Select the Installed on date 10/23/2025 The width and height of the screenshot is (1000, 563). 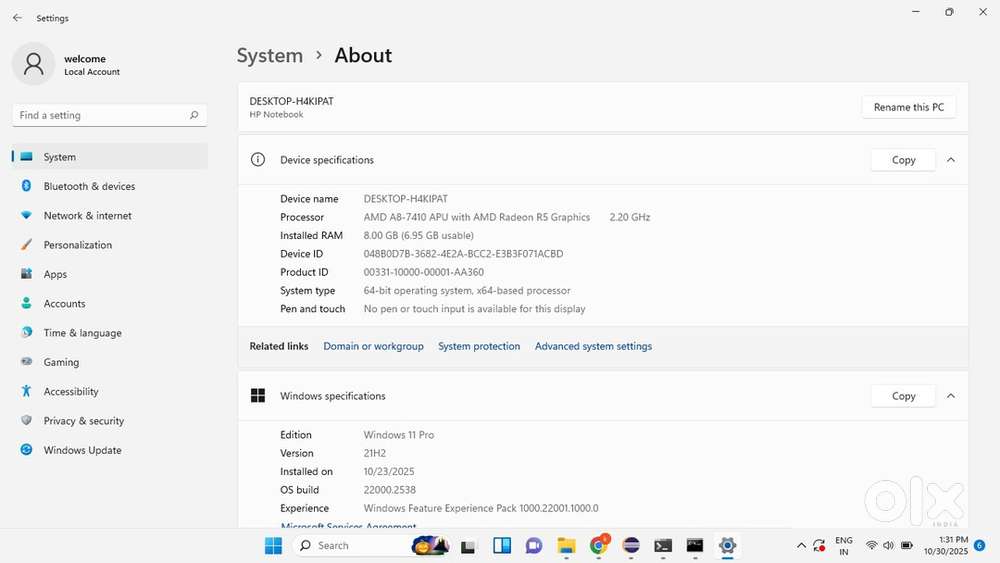388,471
